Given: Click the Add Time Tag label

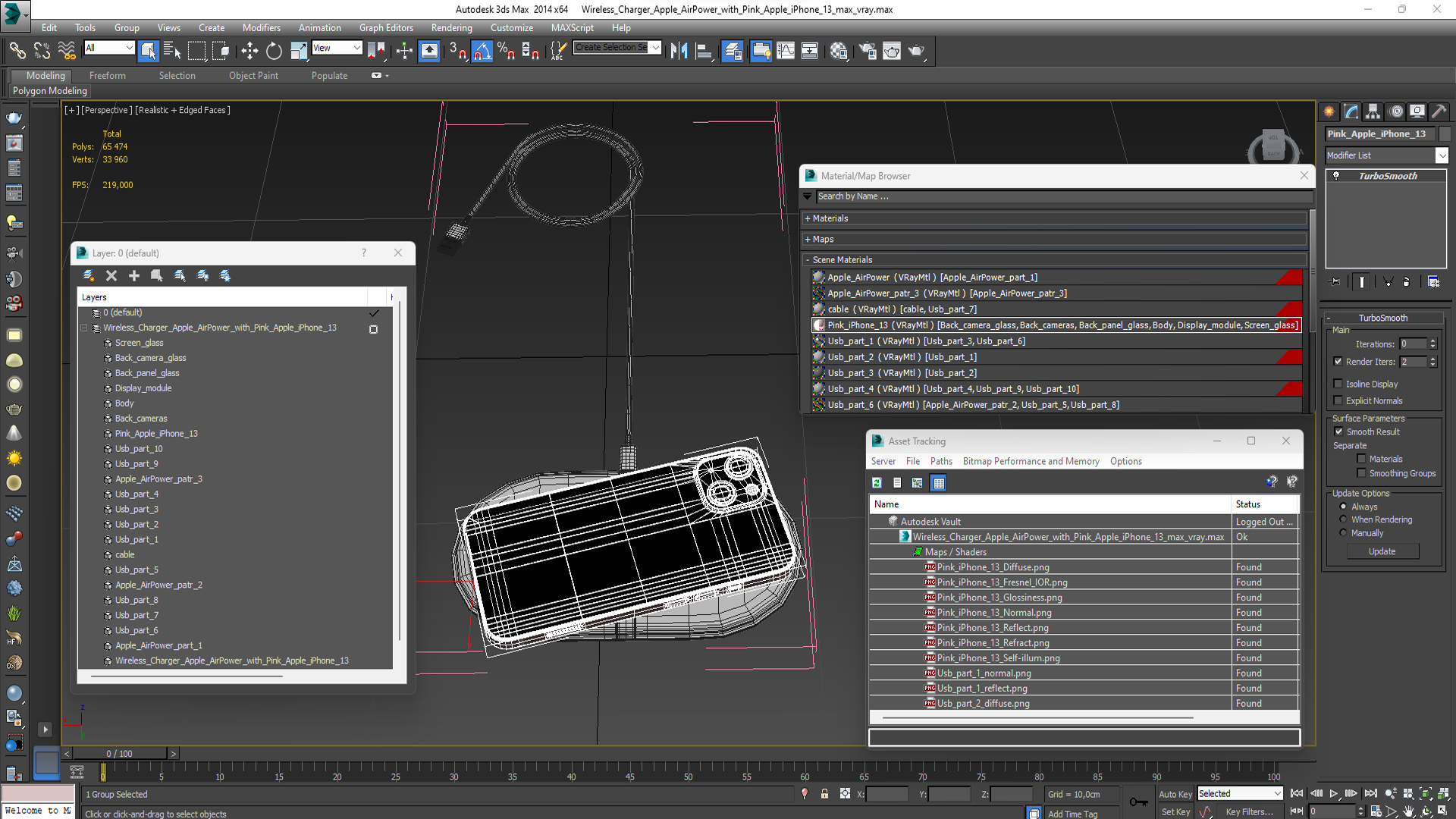Looking at the screenshot, I should click(1072, 814).
